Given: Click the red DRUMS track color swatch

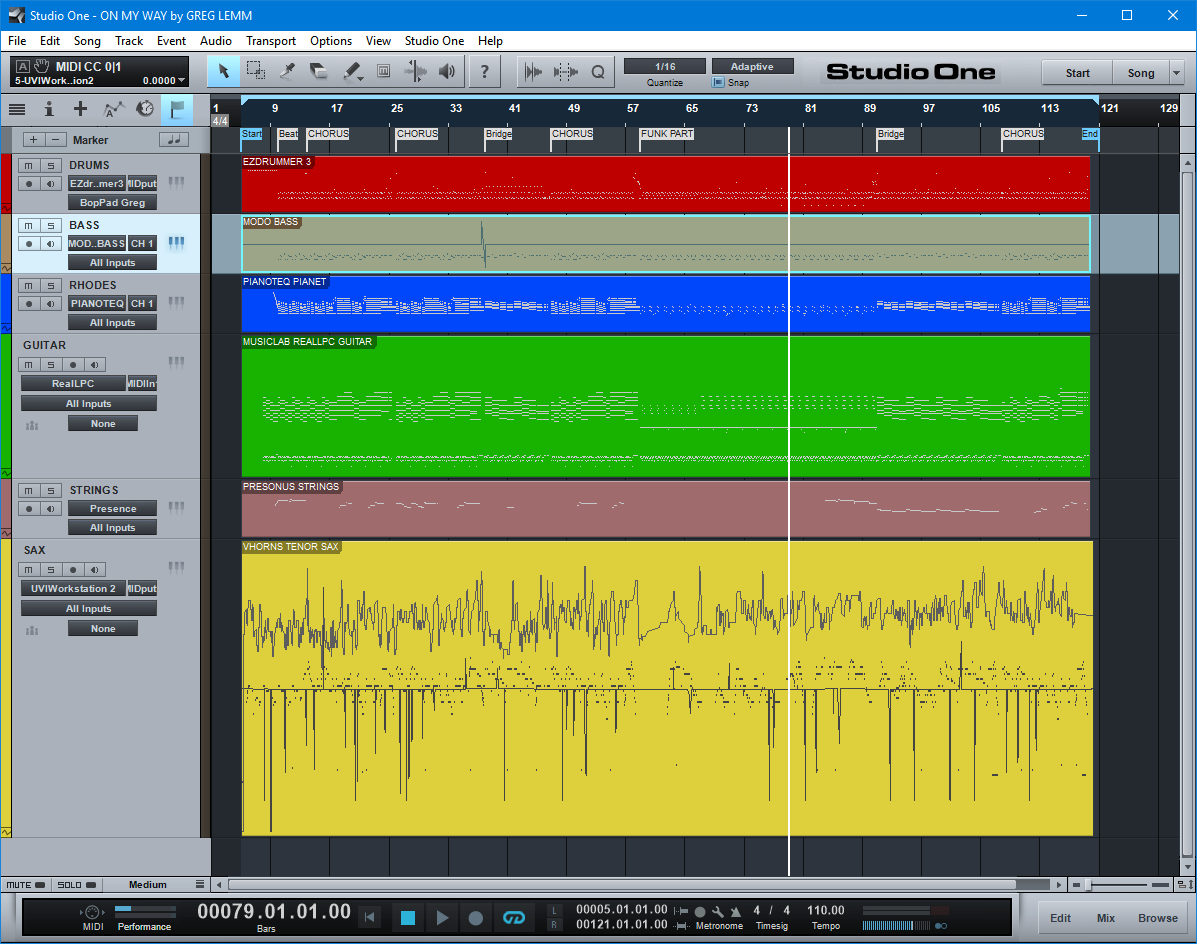Looking at the screenshot, I should [6, 183].
